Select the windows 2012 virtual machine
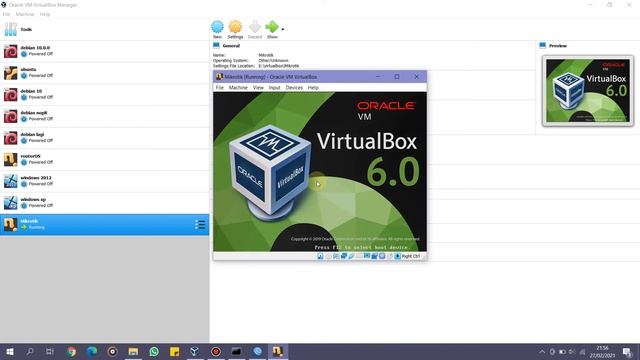The image size is (640, 360). click(104, 181)
